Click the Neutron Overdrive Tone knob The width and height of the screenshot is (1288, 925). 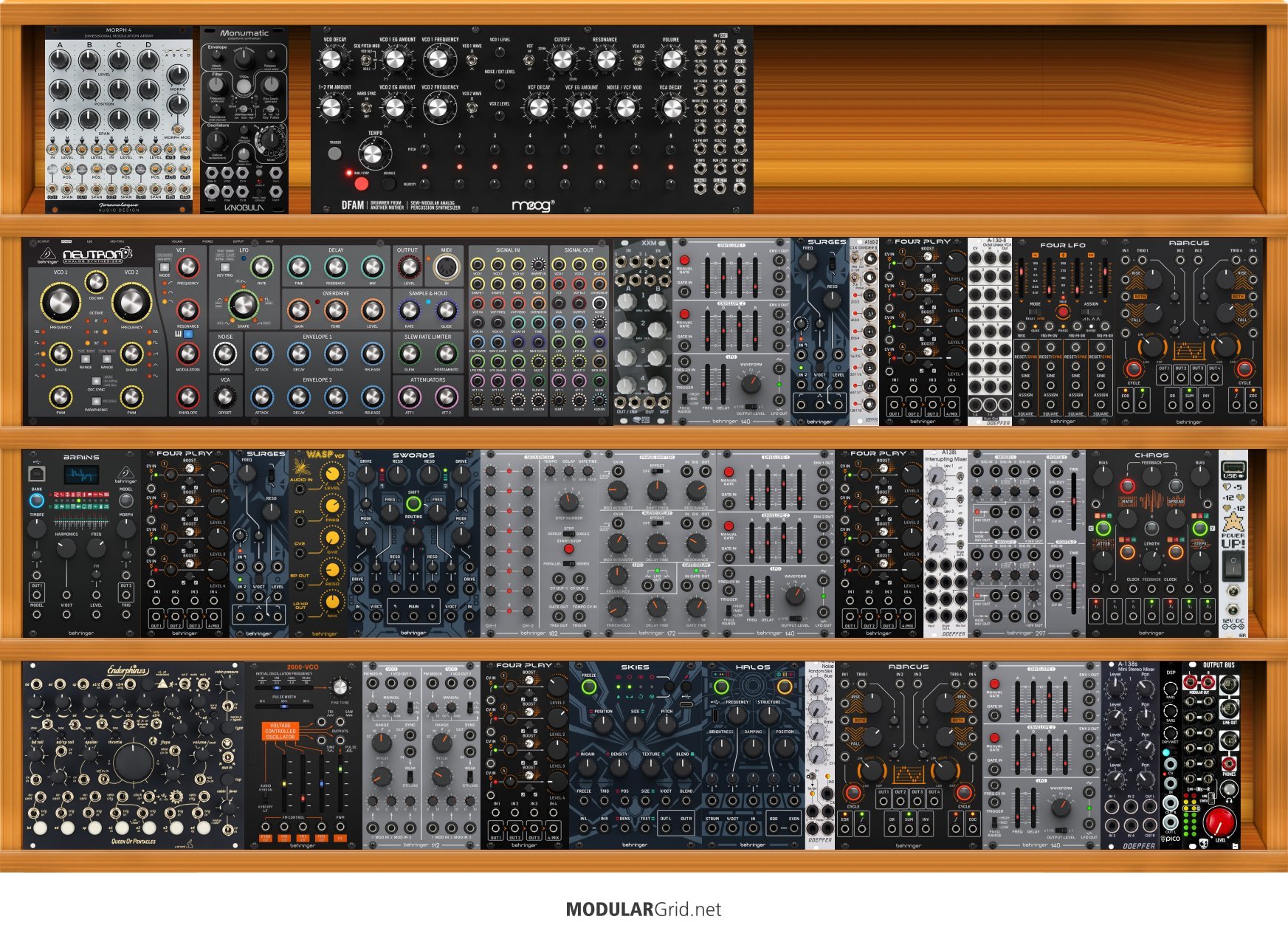[336, 310]
